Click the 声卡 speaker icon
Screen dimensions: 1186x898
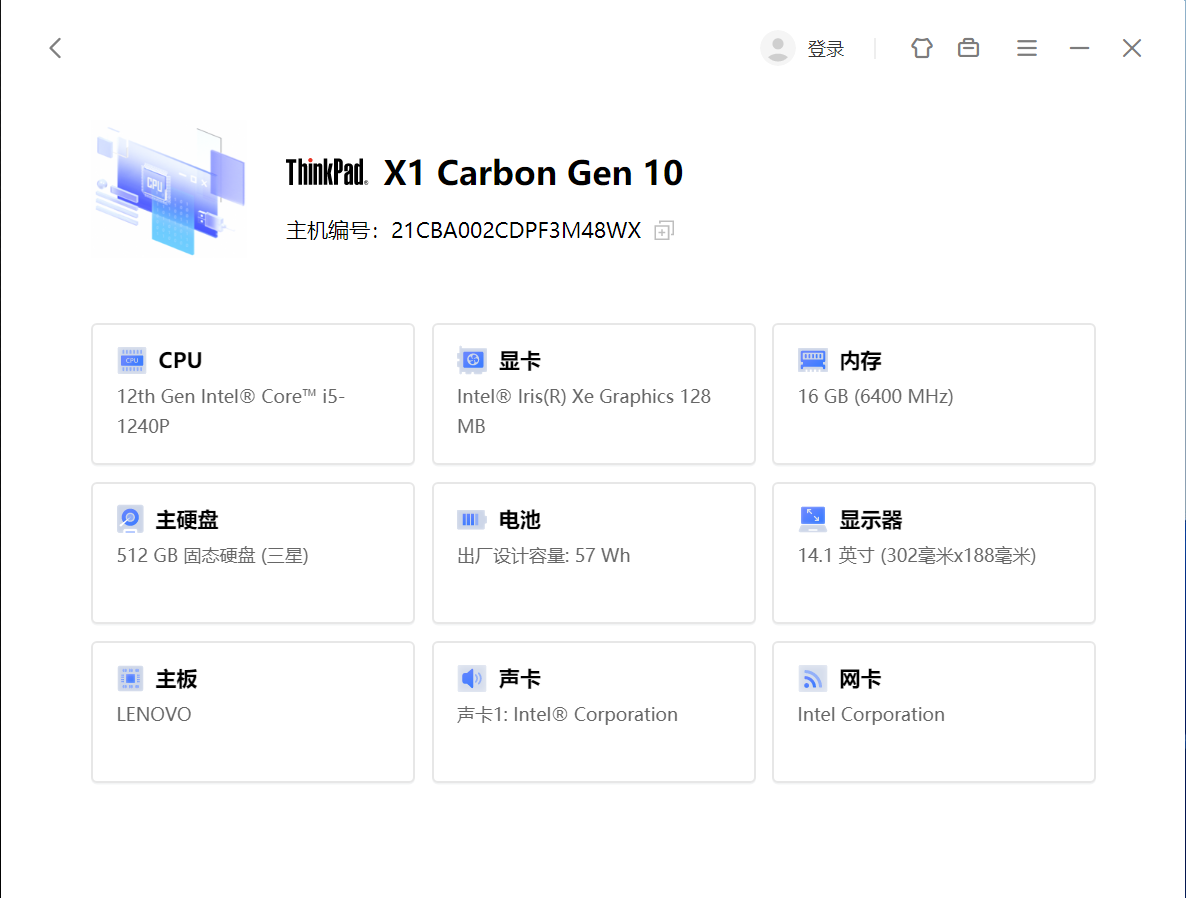pyautogui.click(x=472, y=679)
